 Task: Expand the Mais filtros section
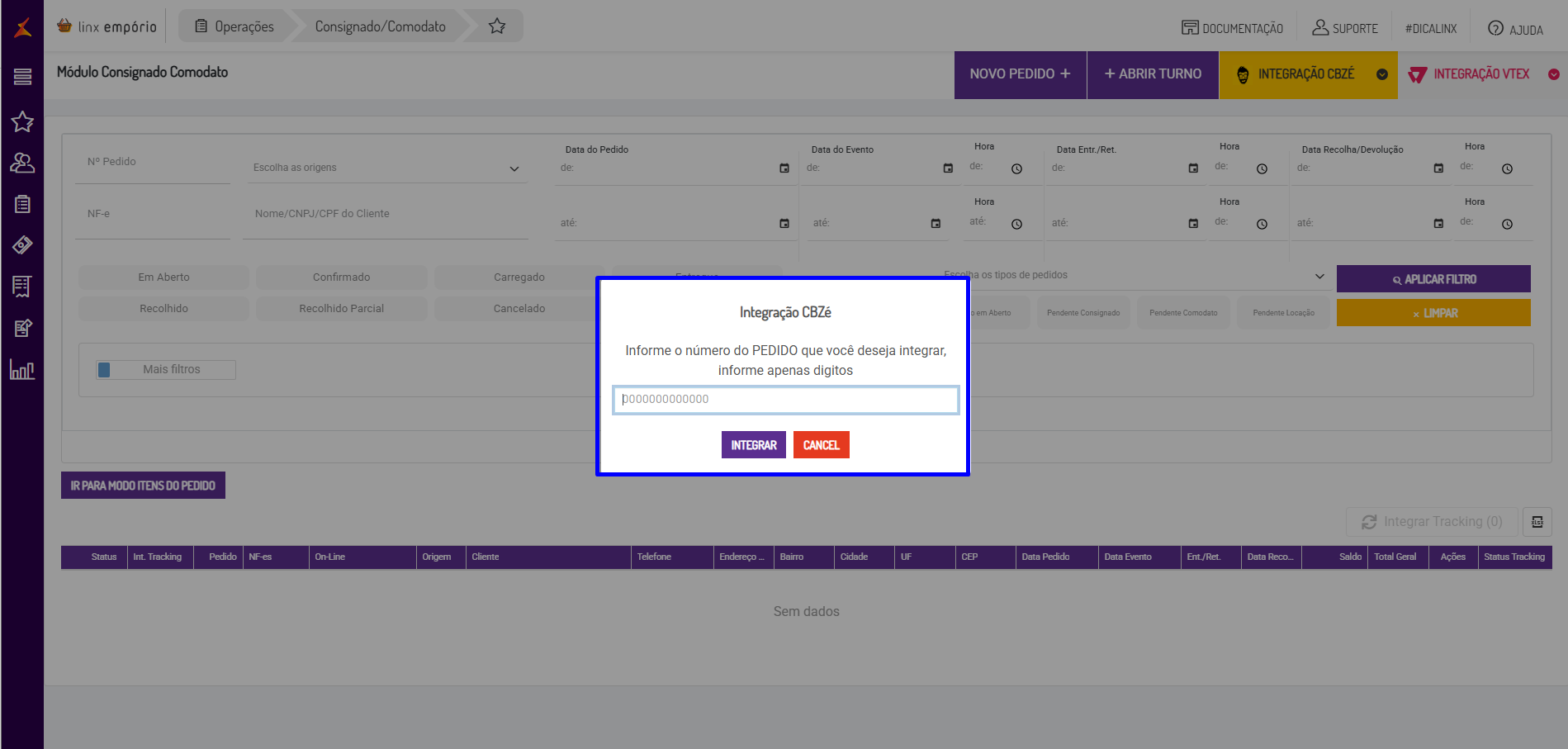(x=166, y=370)
